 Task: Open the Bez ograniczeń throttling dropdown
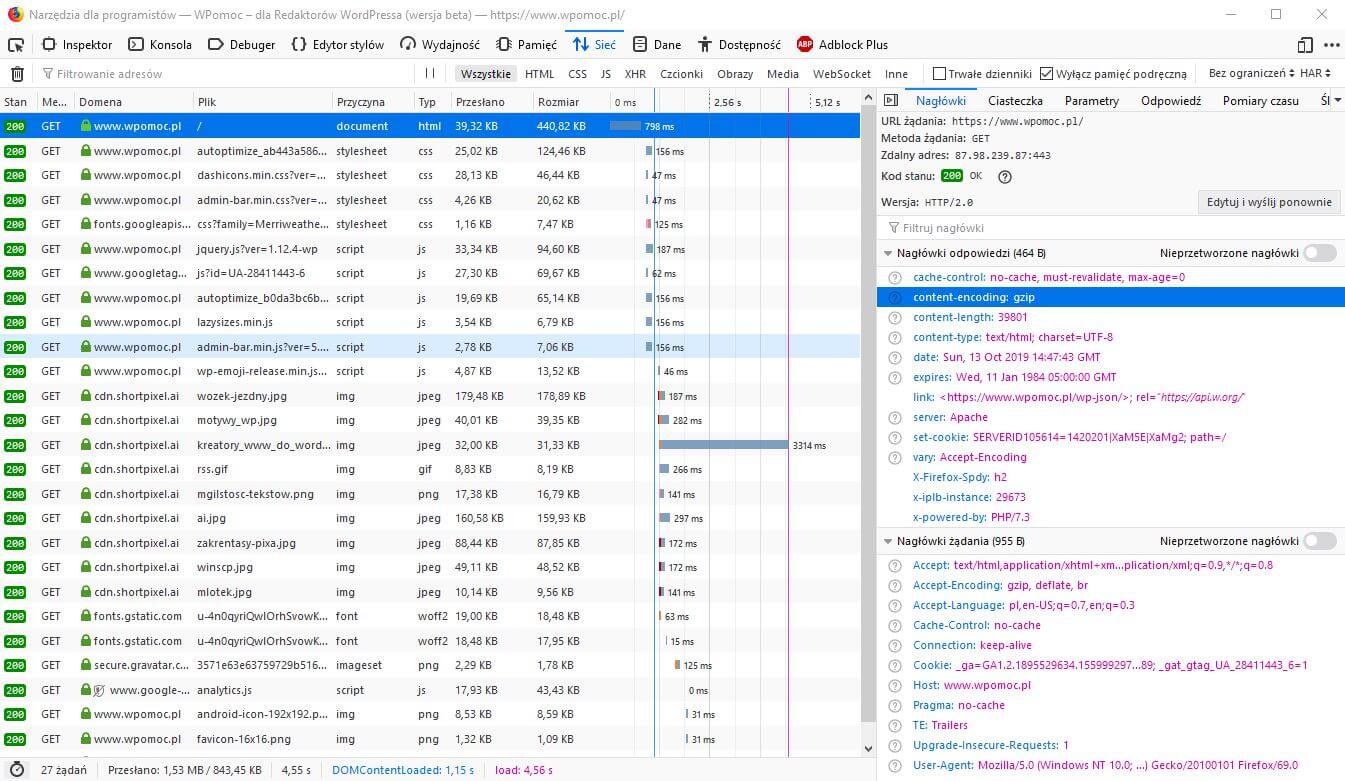click(1250, 74)
